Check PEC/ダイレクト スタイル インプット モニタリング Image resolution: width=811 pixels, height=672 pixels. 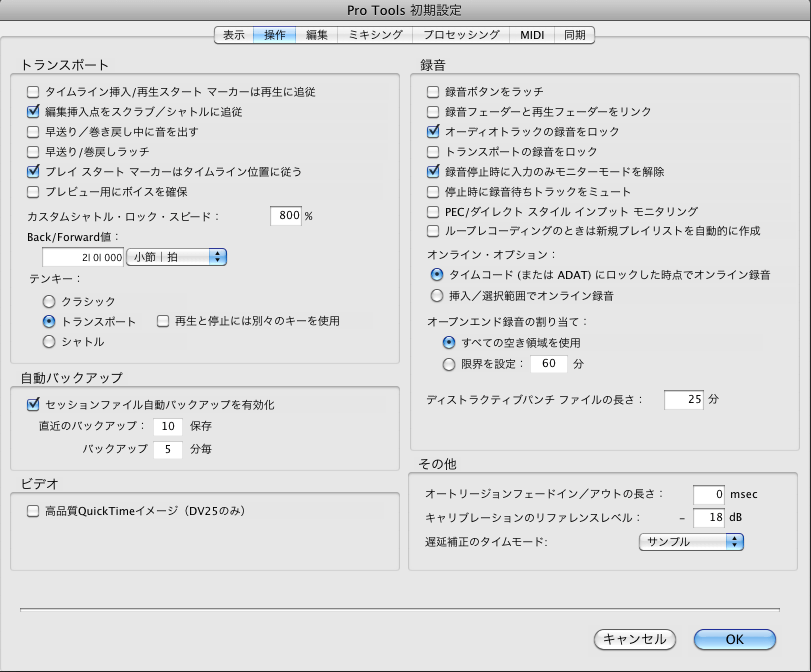433,212
